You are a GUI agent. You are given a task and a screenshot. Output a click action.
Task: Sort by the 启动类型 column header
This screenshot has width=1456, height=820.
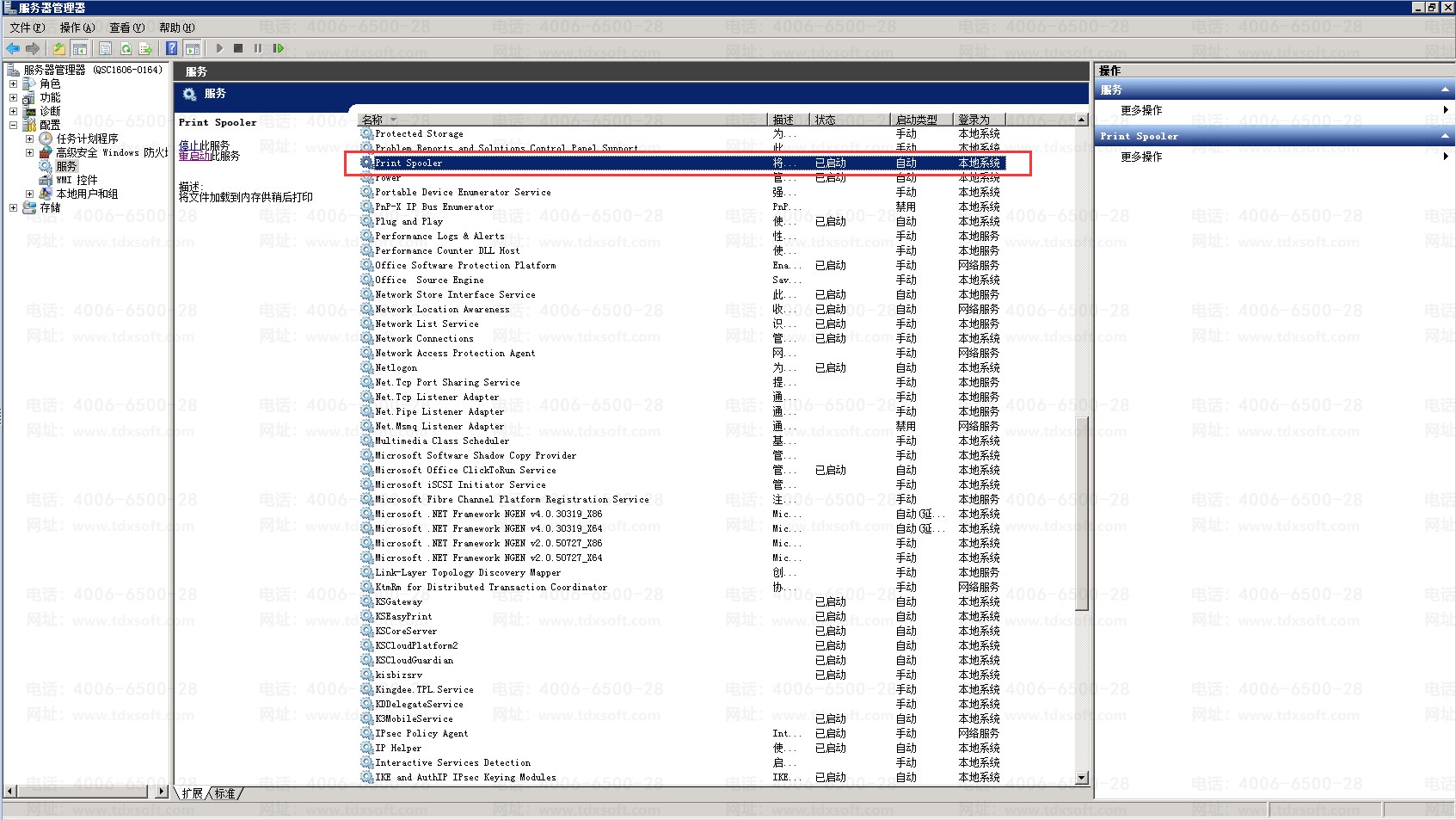[917, 120]
